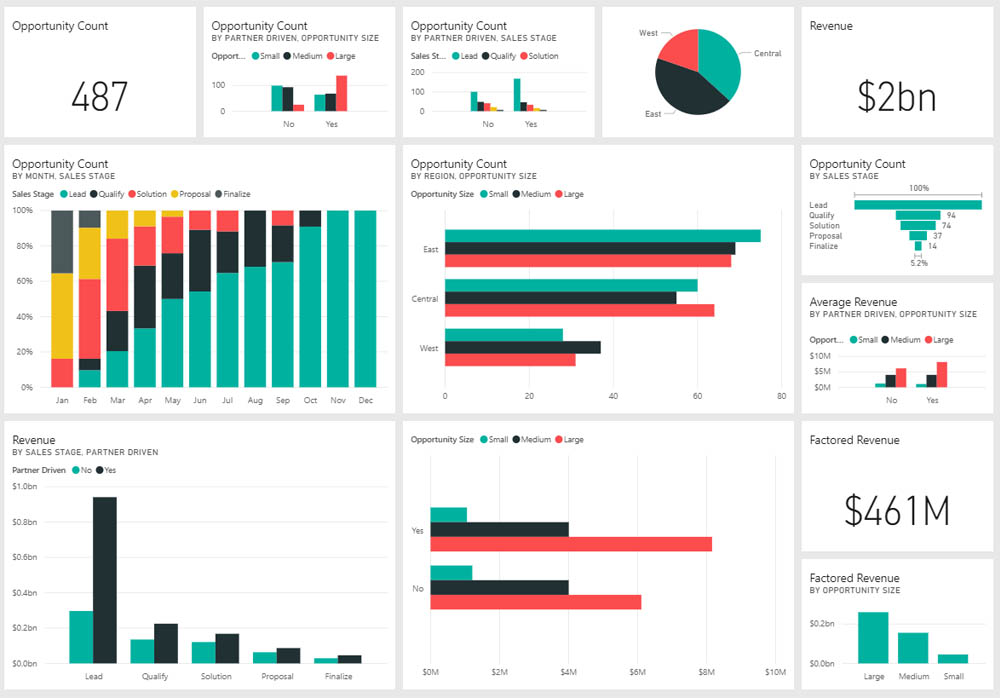This screenshot has height=698, width=1000.
Task: Click the 'BY MONTH, SALES STAGE' subtitle
Action: pos(63,176)
